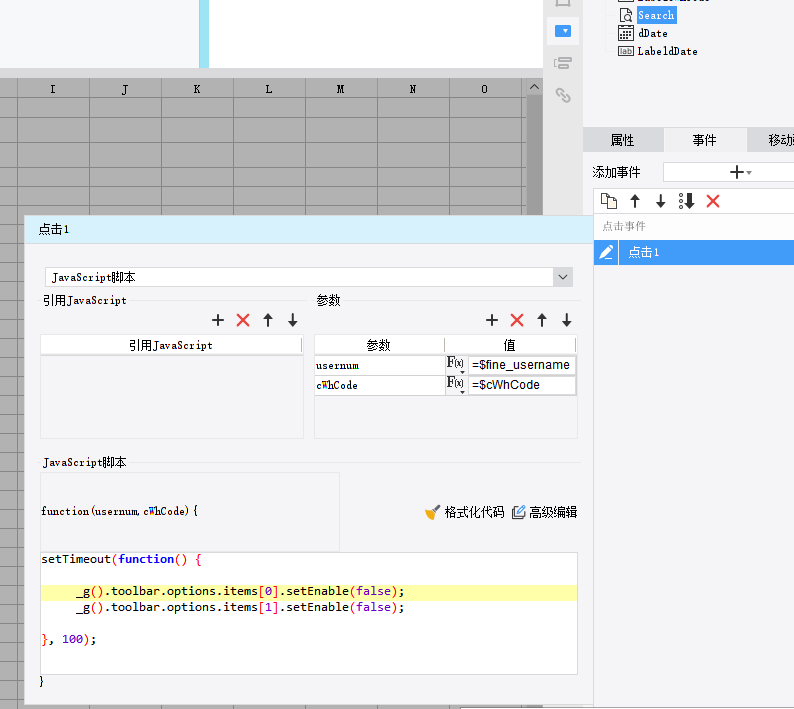Image resolution: width=794 pixels, height=709 pixels.
Task: Select the dDate widget in the tree
Action: click(x=653, y=33)
